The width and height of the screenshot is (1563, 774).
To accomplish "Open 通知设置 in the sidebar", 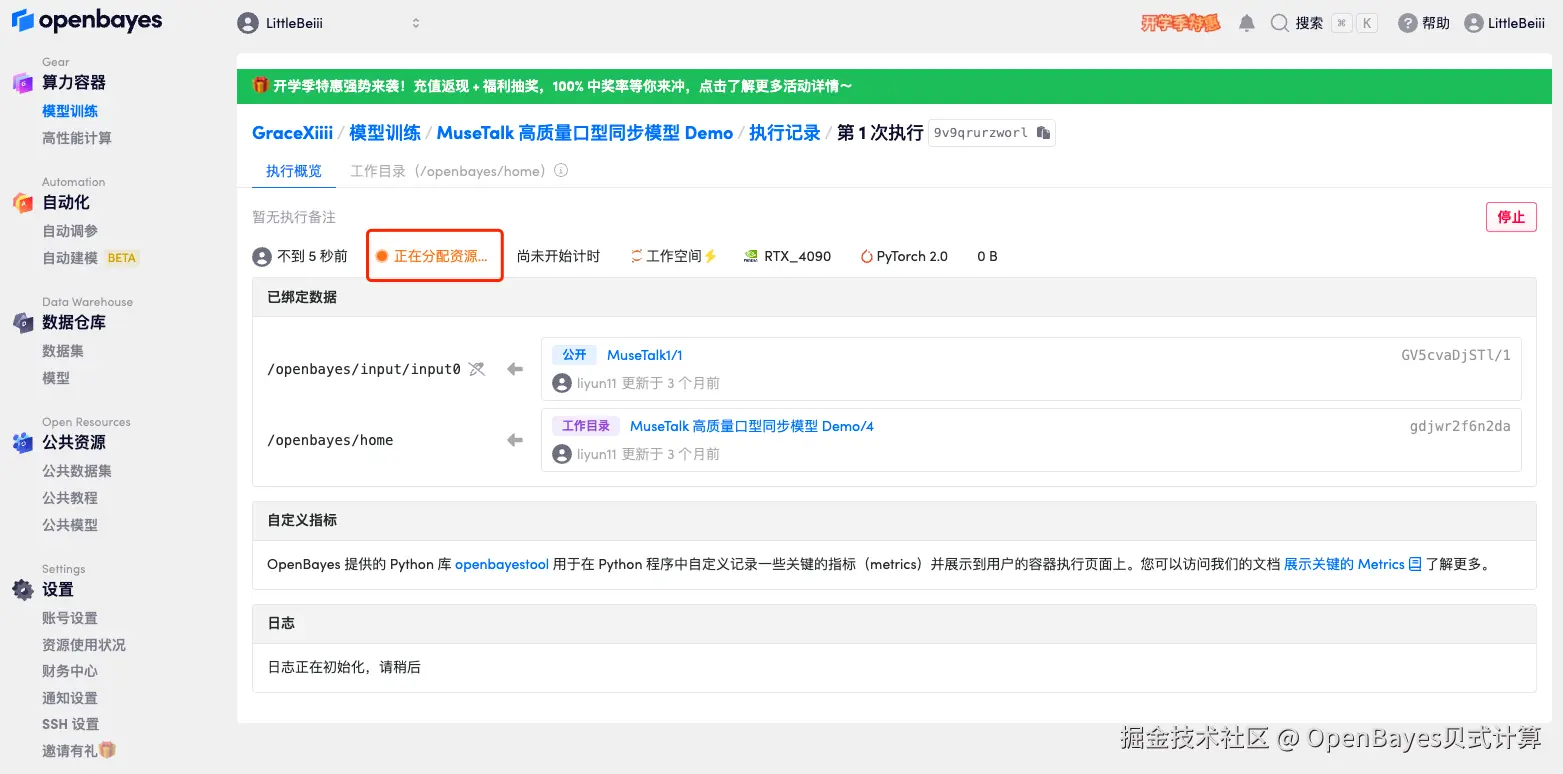I will coord(70,698).
